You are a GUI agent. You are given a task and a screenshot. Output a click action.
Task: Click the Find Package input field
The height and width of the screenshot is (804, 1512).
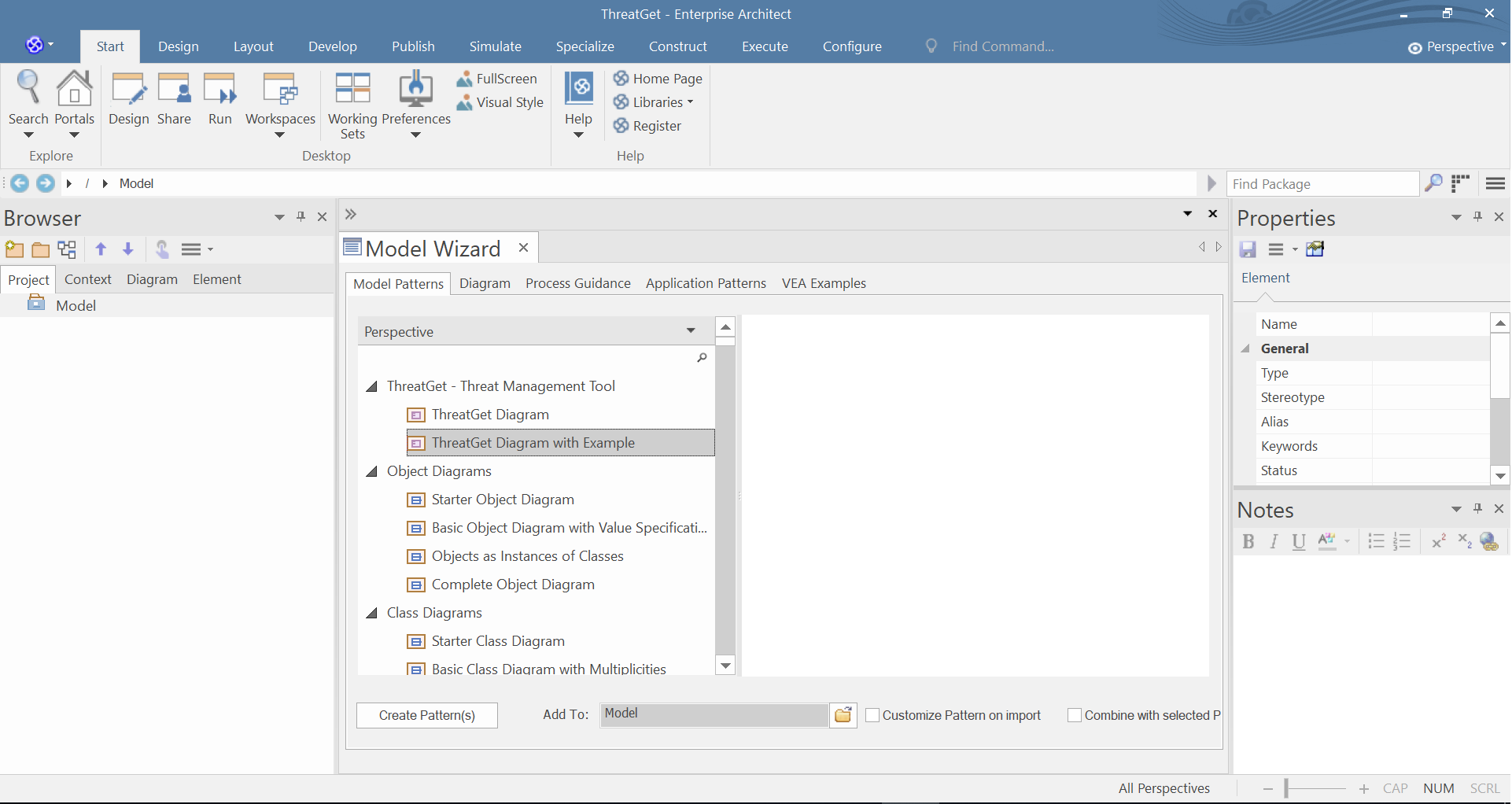click(x=1323, y=183)
